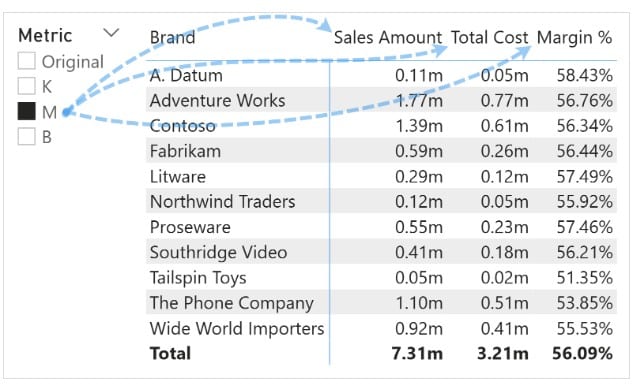Select the Proseware row
The image size is (638, 387).
(381, 227)
